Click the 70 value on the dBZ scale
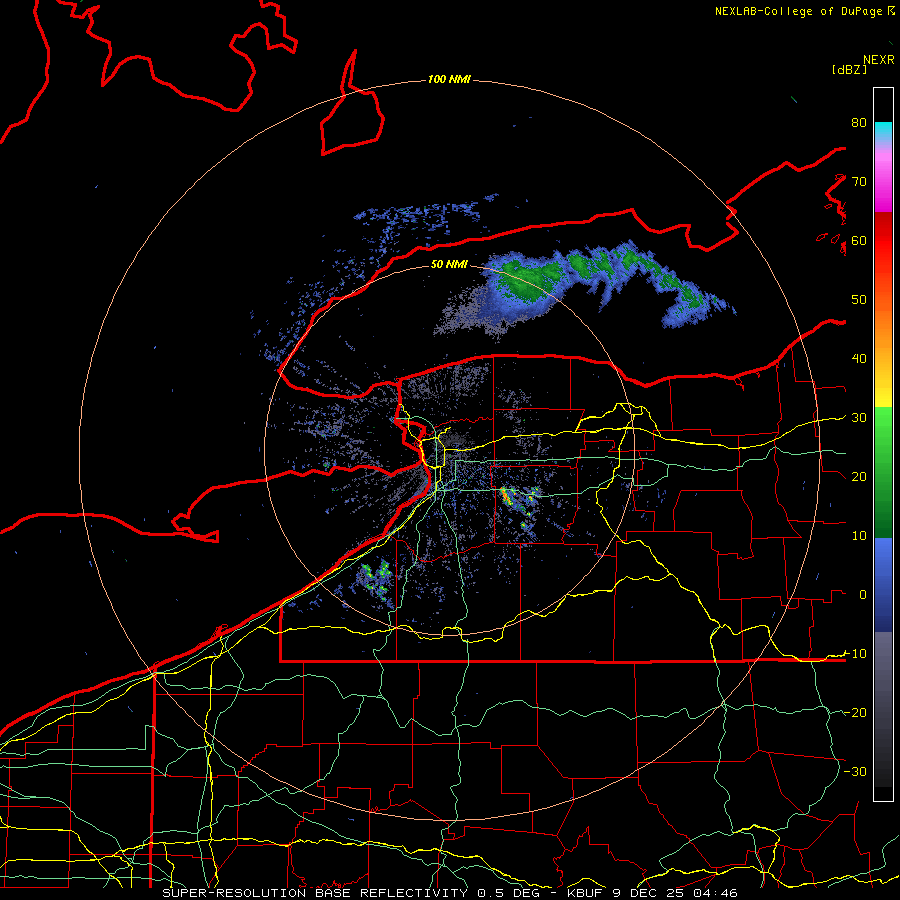900x900 pixels. (x=859, y=181)
